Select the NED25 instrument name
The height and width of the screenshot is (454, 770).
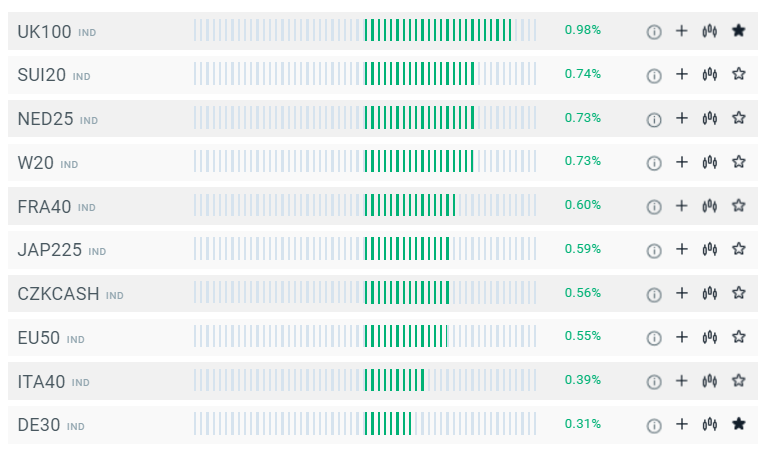pyautogui.click(x=46, y=118)
